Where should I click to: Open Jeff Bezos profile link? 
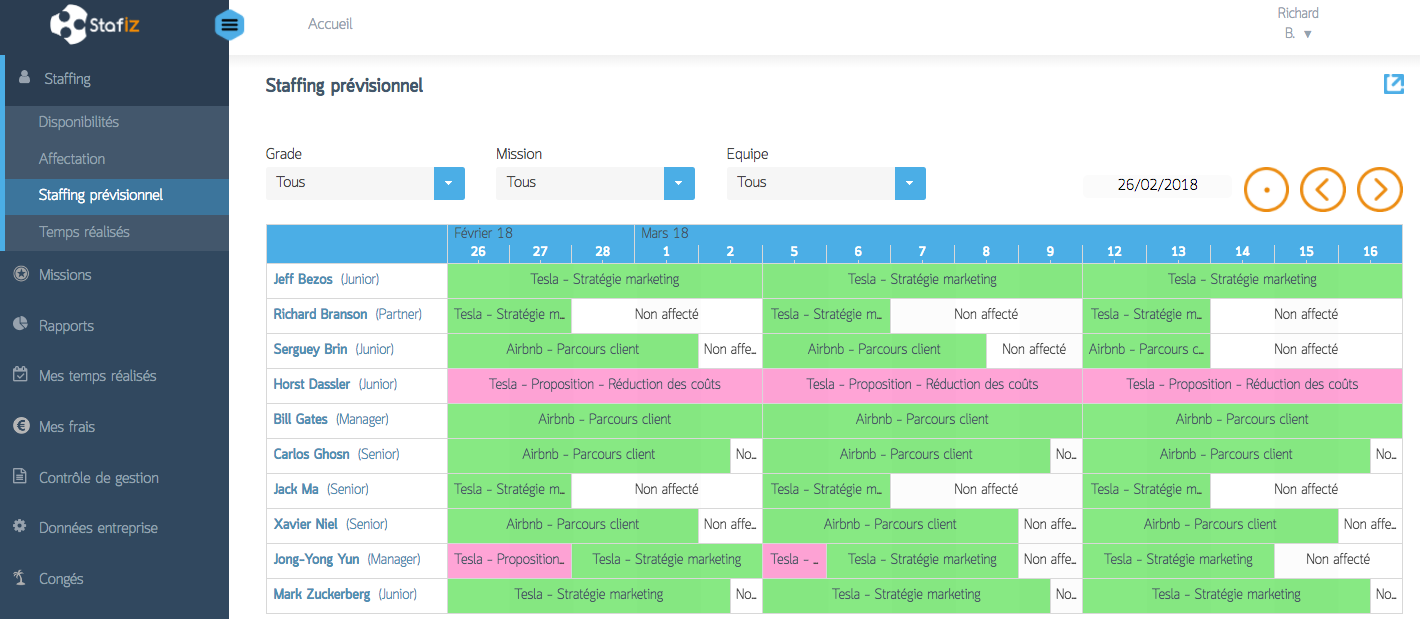[x=303, y=279]
